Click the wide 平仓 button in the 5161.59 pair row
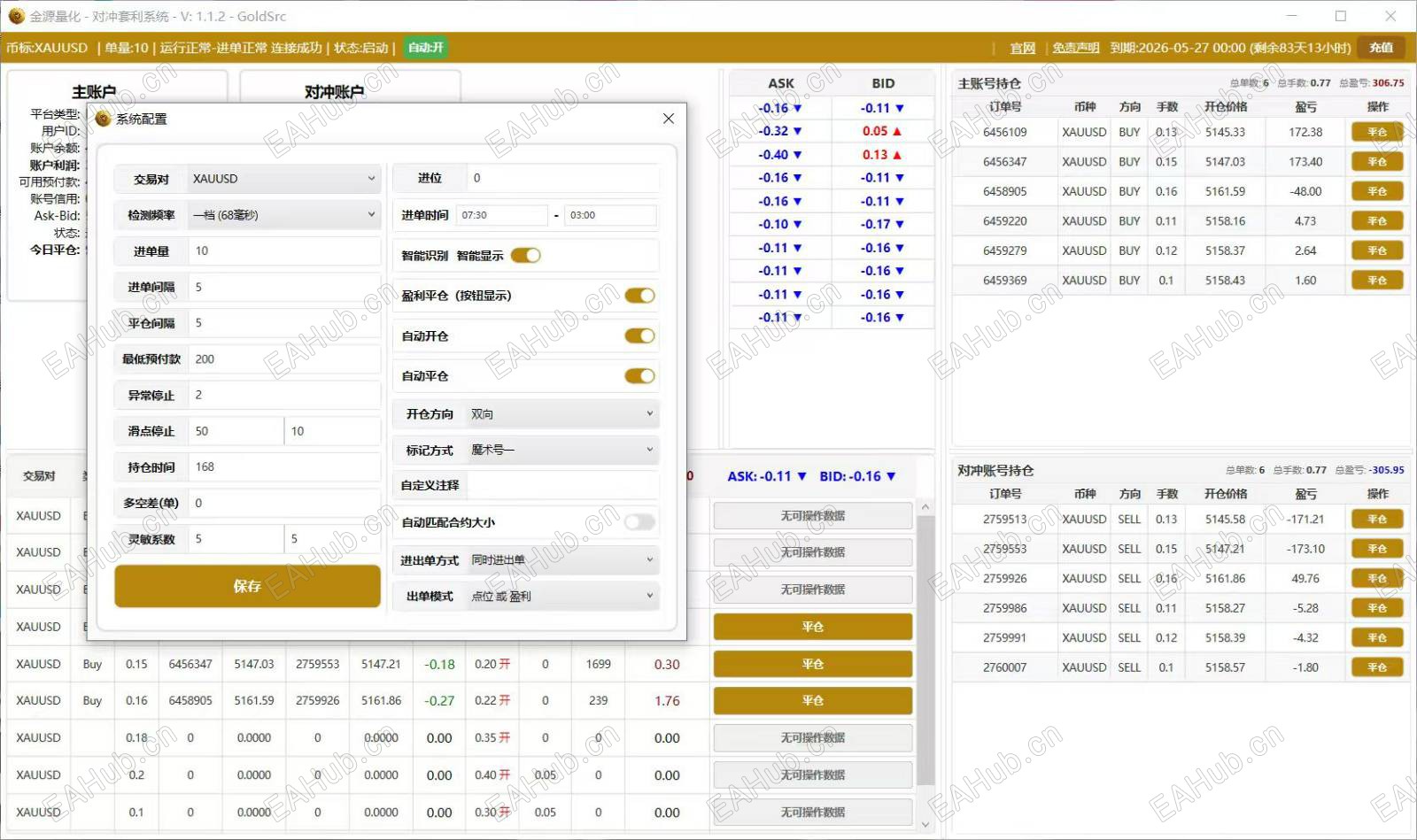The height and width of the screenshot is (840, 1417). click(813, 700)
